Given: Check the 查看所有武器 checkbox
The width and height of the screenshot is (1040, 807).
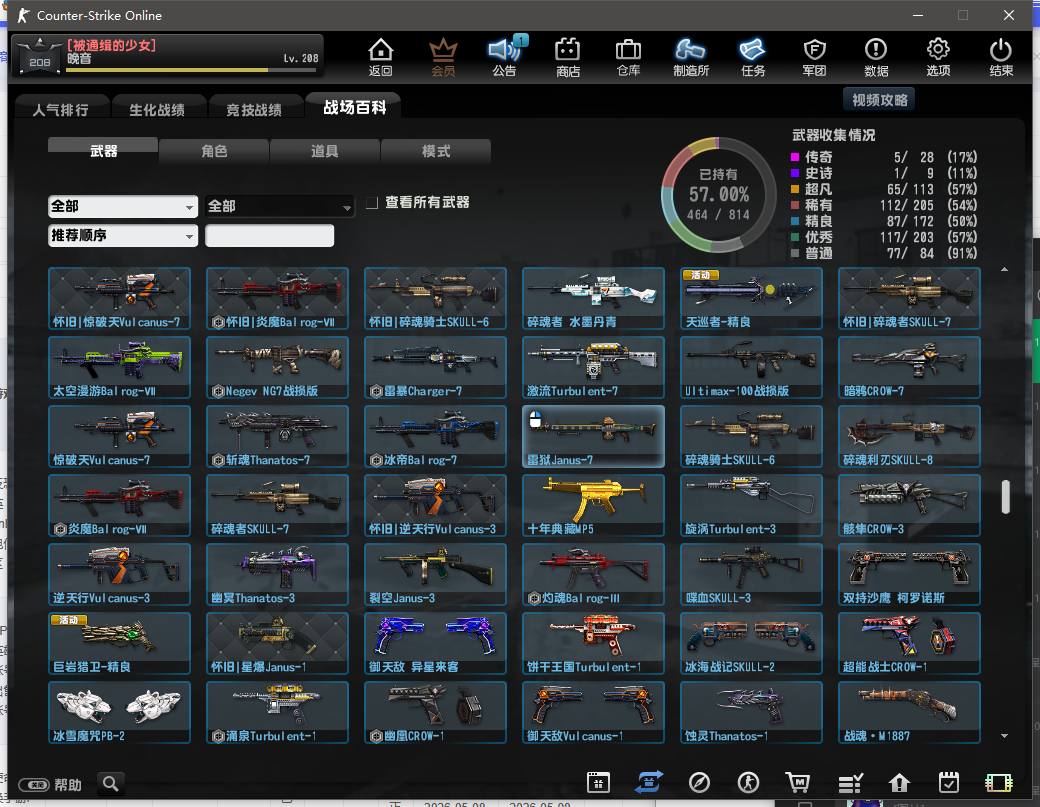Looking at the screenshot, I should (372, 202).
